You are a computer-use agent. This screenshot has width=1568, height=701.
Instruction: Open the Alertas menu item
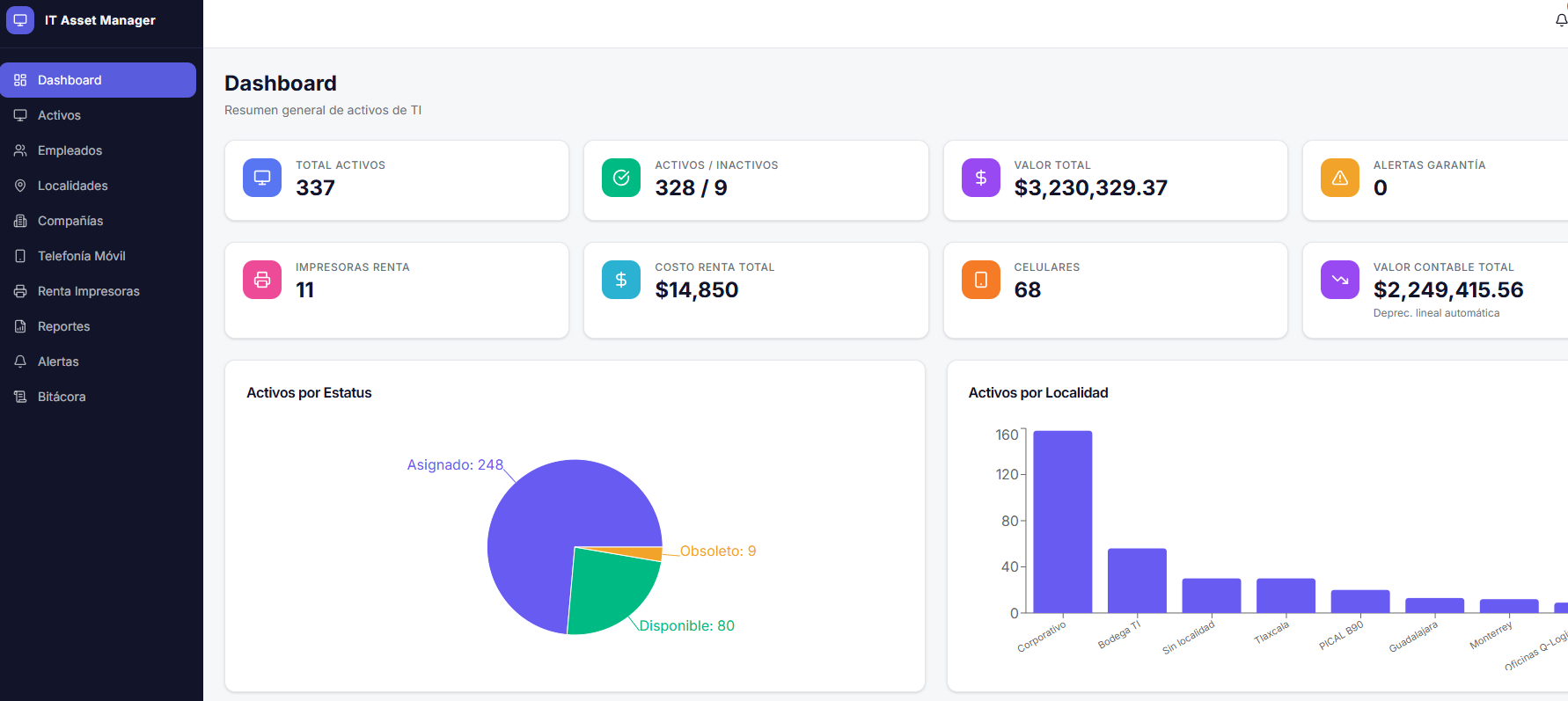pyautogui.click(x=98, y=361)
